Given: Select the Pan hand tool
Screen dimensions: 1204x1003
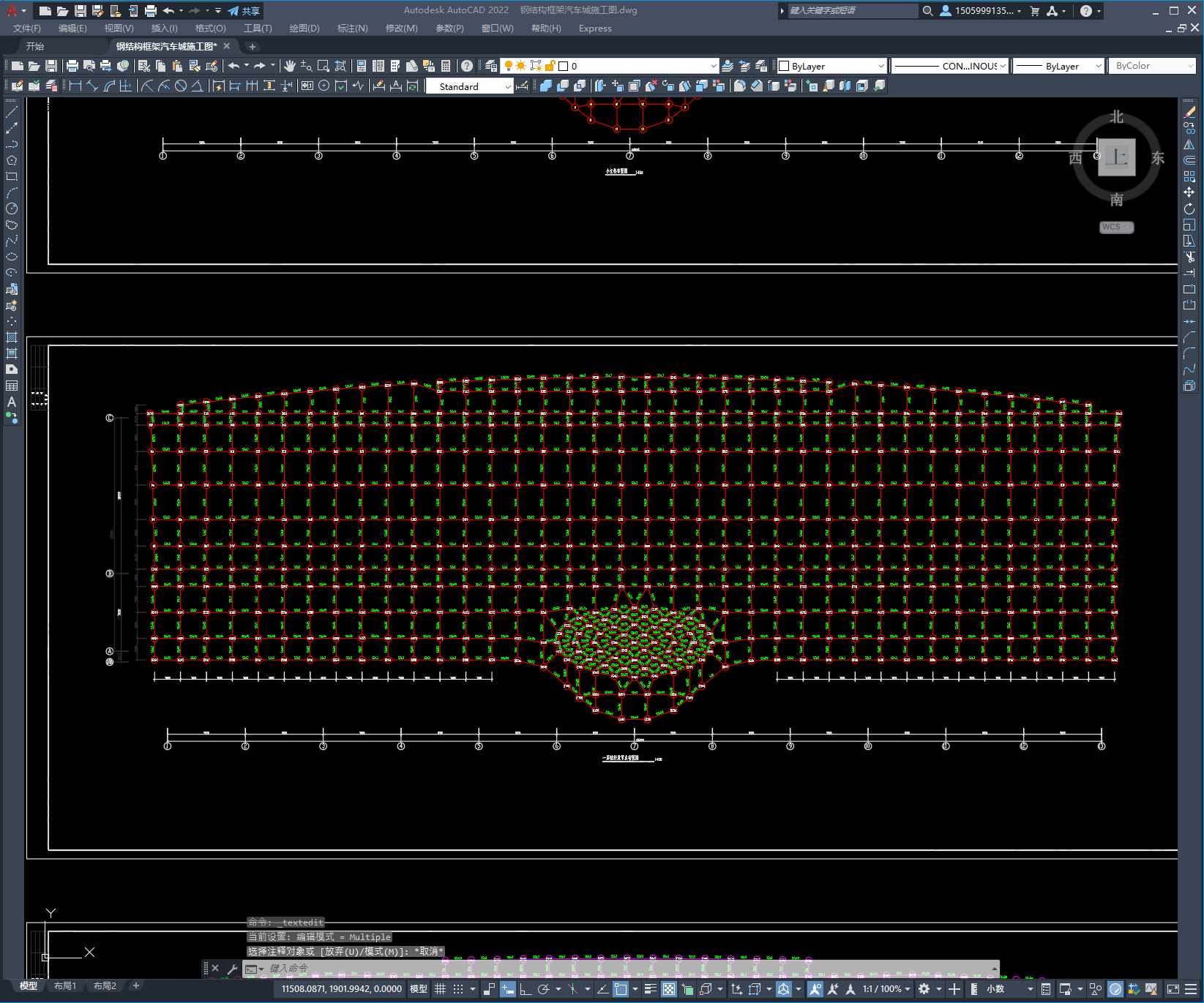Looking at the screenshot, I should pos(290,66).
